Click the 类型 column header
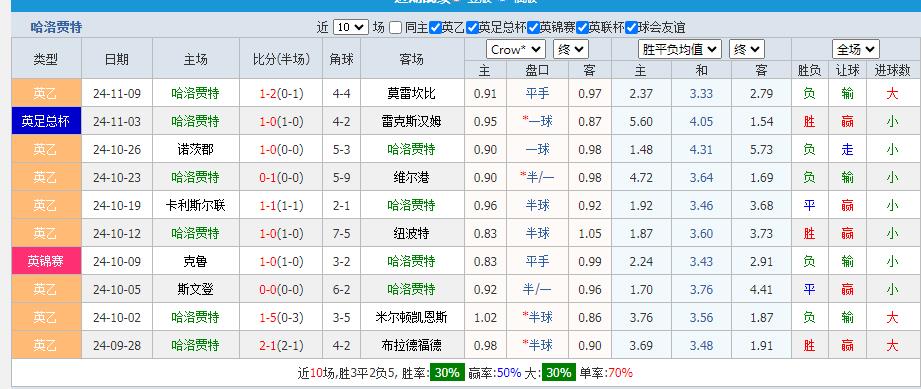Viewport: 921px width, 389px height. point(46,59)
